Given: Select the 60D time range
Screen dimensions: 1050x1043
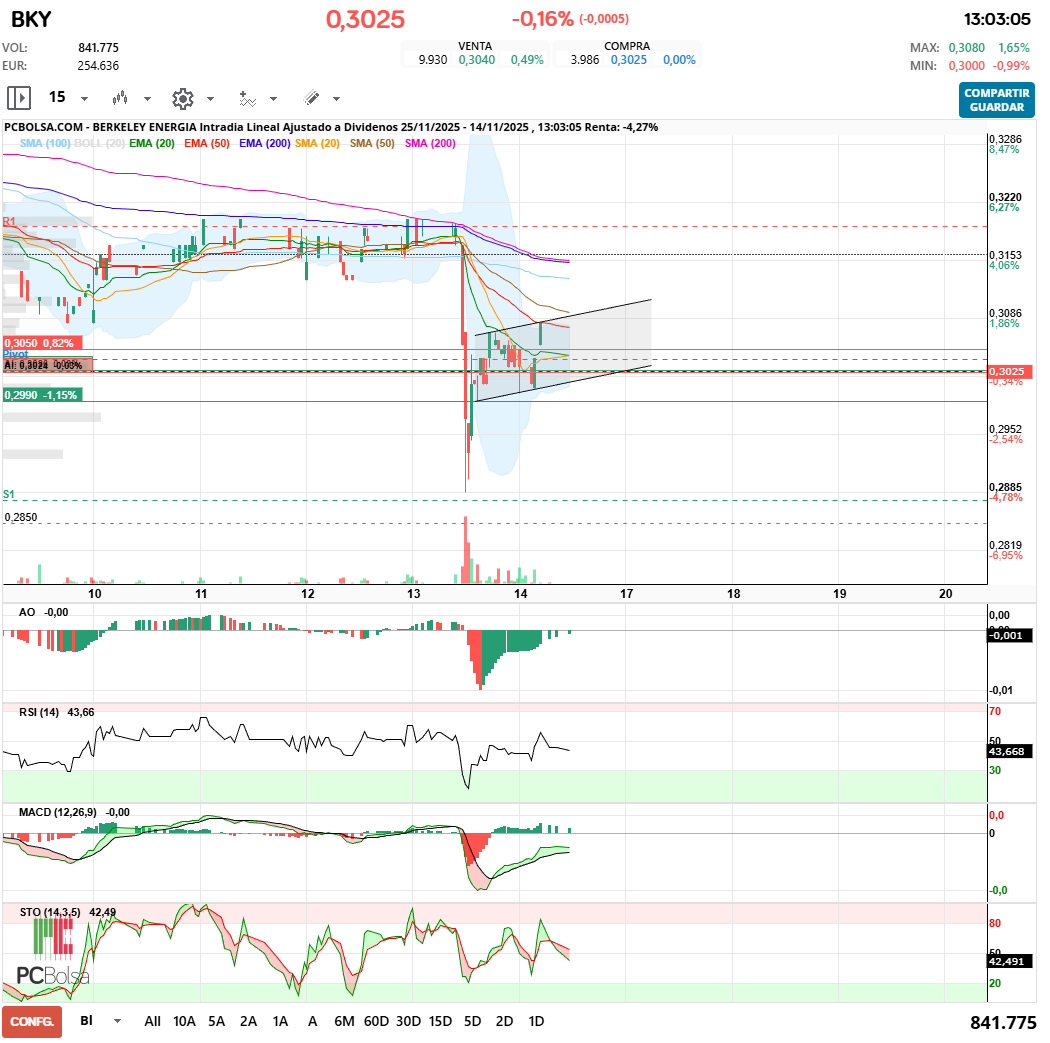Looking at the screenshot, I should click(376, 1021).
